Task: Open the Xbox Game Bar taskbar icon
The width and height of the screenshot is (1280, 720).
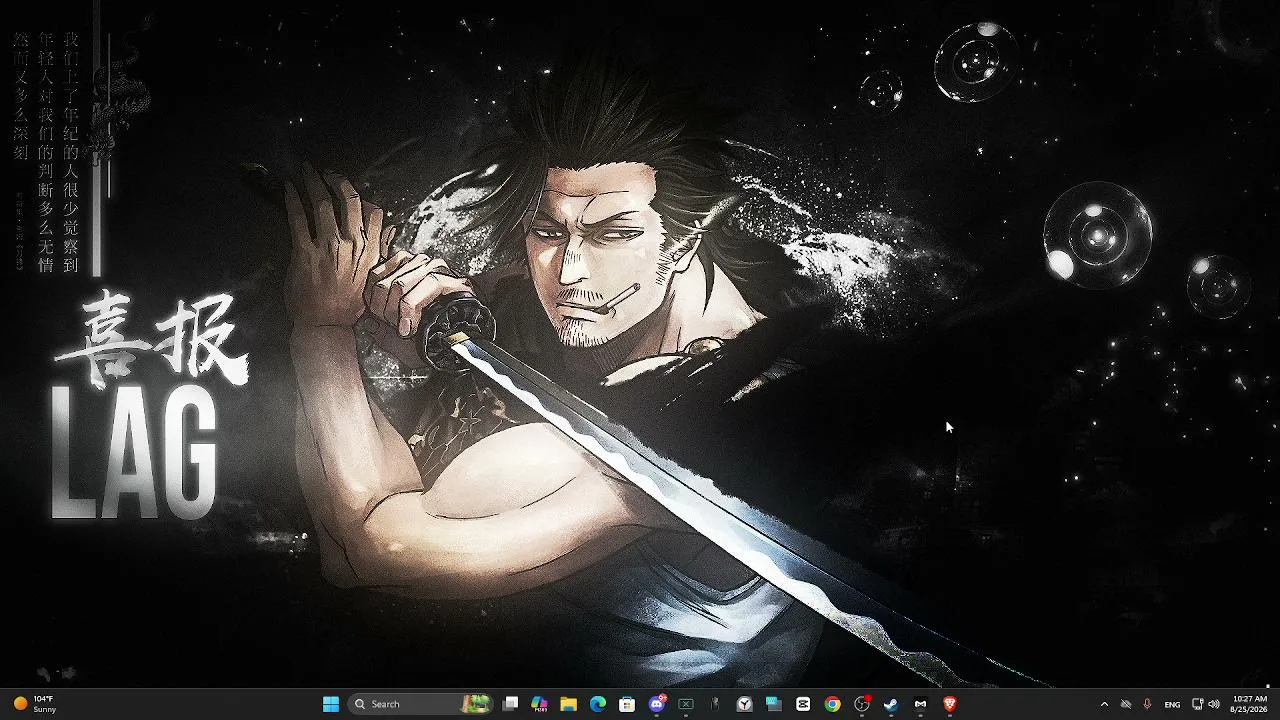Action: [x=686, y=704]
